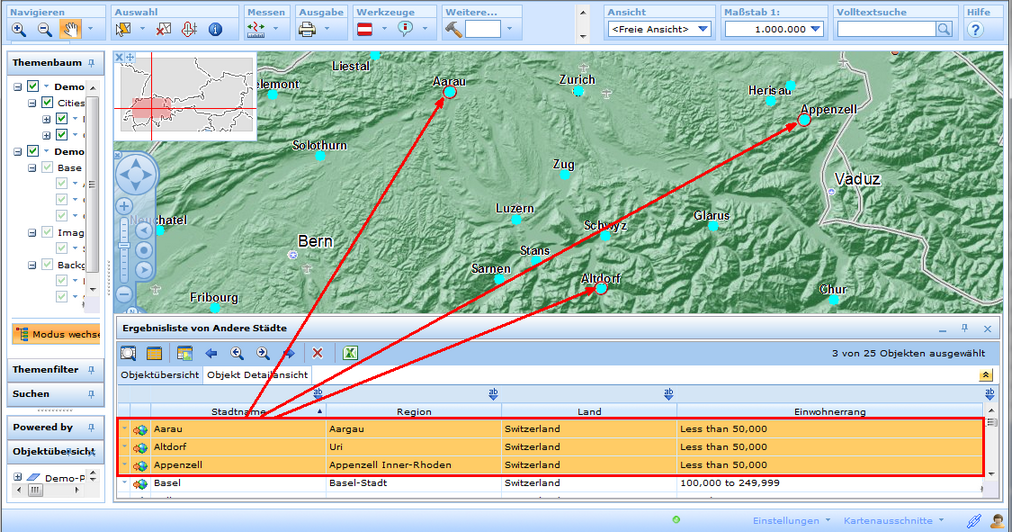
Task: Open the print output tool
Action: [x=307, y=30]
